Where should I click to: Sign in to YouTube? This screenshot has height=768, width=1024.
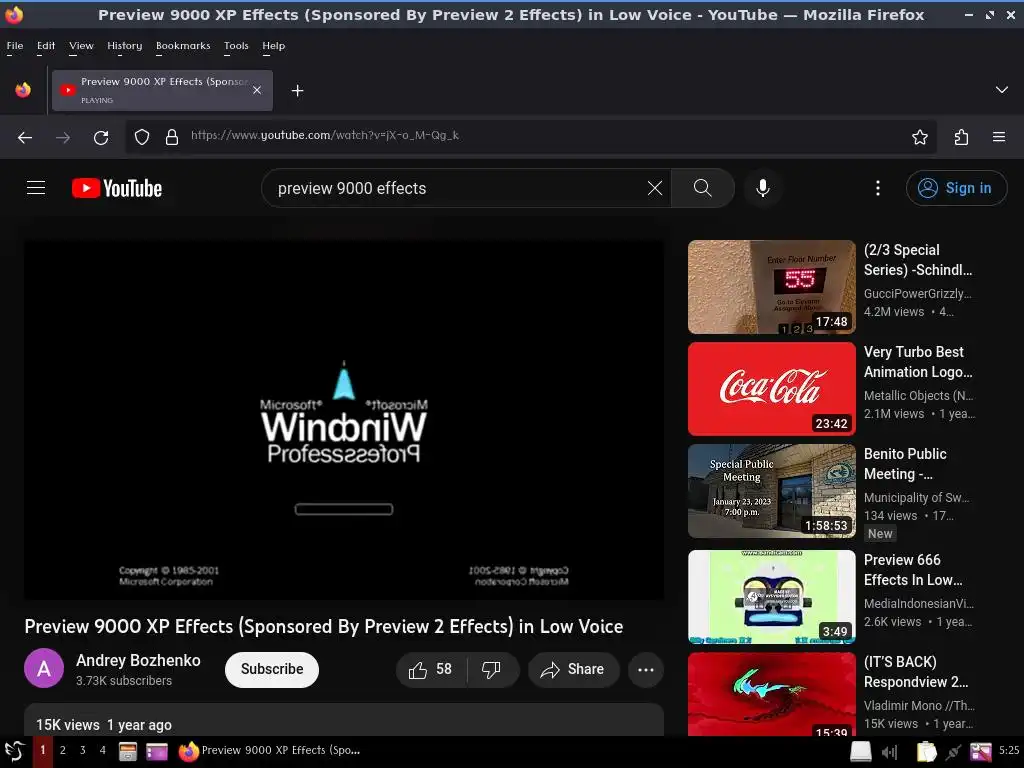pos(955,188)
